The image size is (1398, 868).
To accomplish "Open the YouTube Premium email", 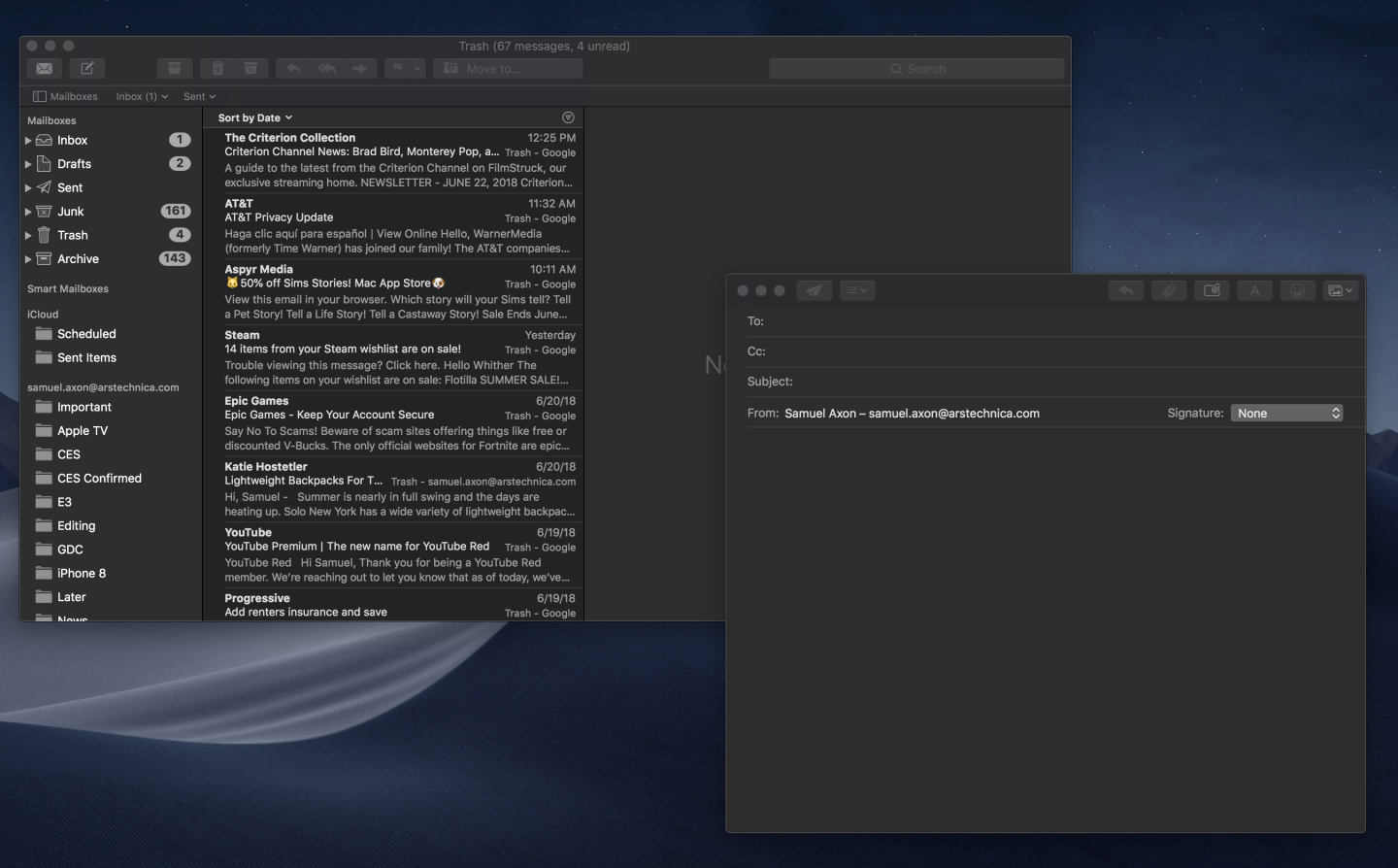I will pos(394,555).
